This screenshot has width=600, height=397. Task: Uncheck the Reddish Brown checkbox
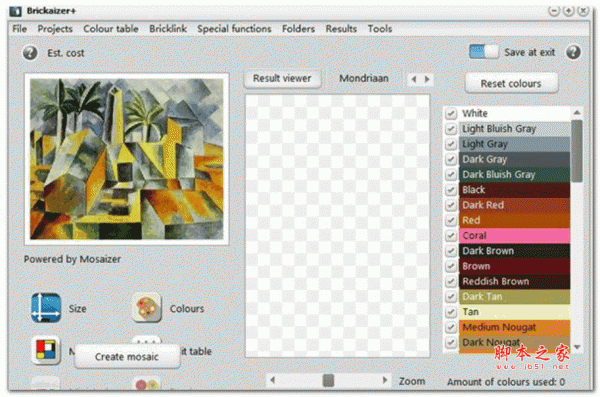point(451,281)
